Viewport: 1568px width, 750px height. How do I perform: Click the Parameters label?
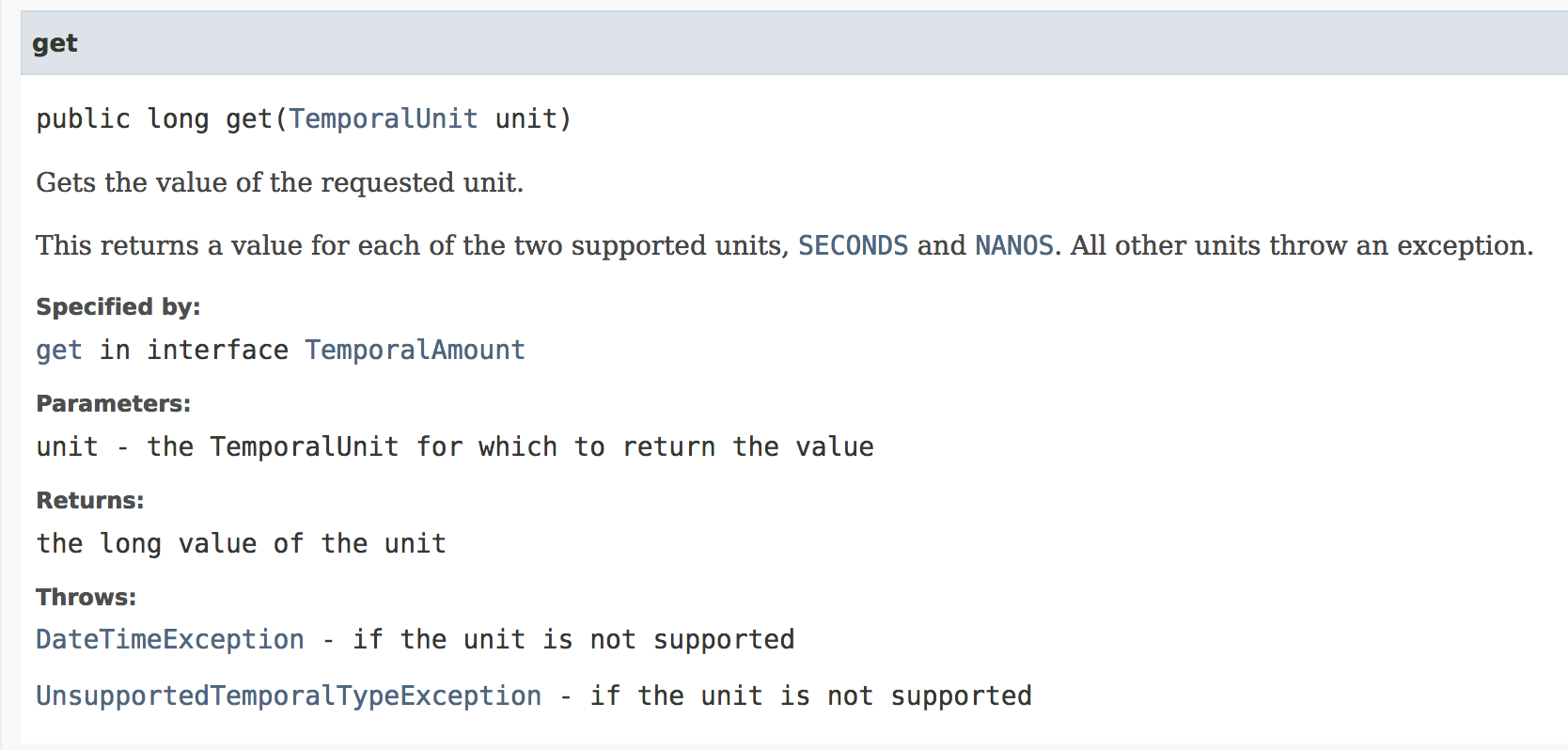coord(113,404)
